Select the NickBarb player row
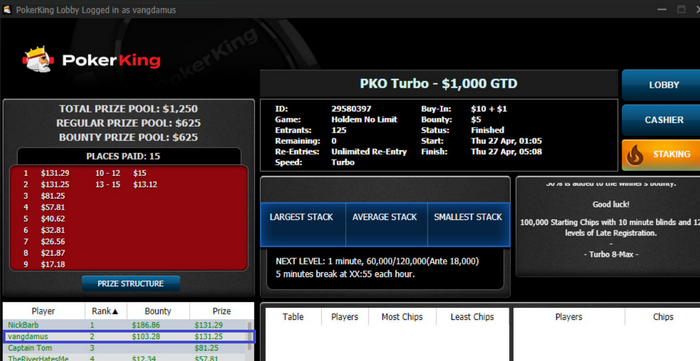700x361 pixels. 125,325
